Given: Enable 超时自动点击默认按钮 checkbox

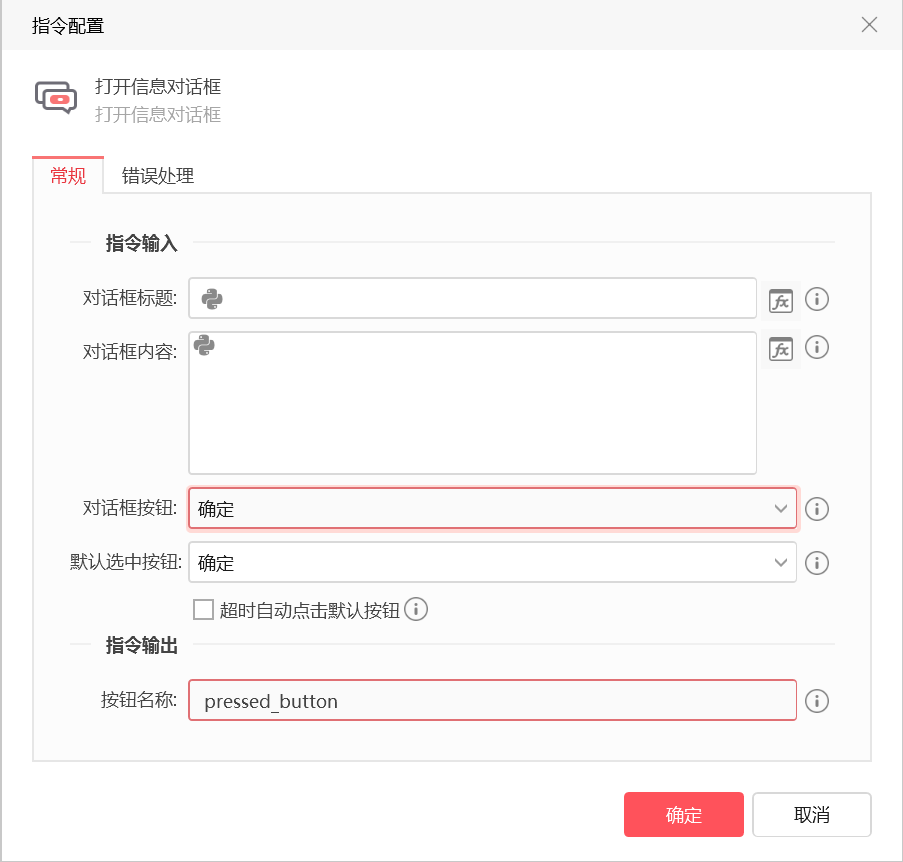Looking at the screenshot, I should 203,610.
